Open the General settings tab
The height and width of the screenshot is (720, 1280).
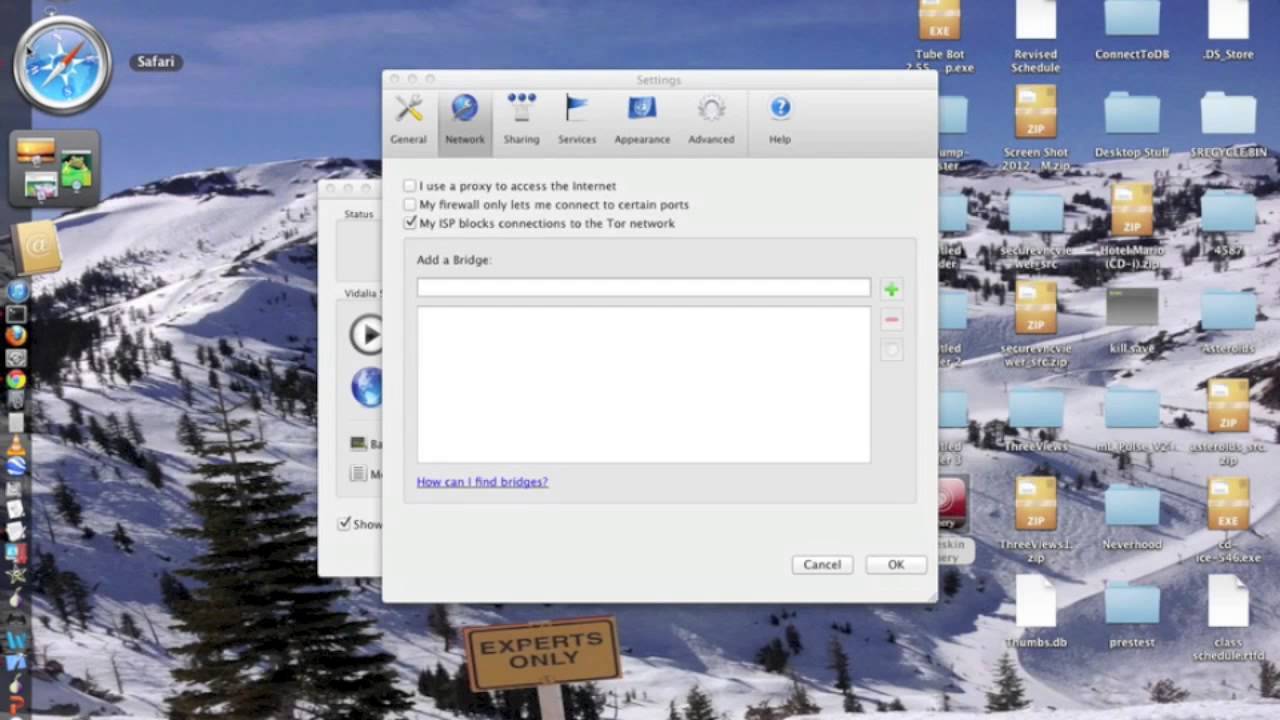408,119
